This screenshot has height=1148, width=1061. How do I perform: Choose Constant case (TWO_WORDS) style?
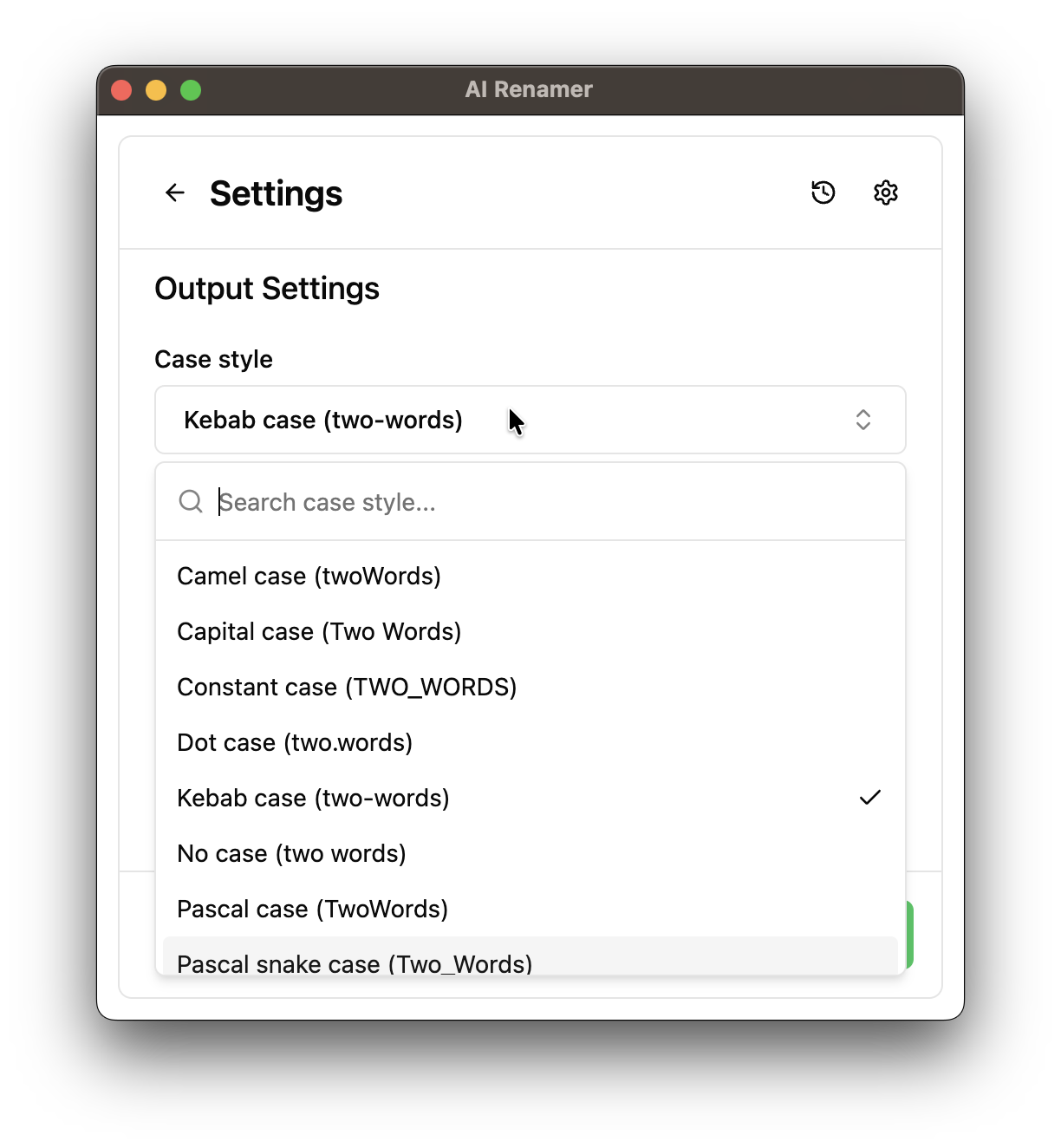click(x=347, y=687)
